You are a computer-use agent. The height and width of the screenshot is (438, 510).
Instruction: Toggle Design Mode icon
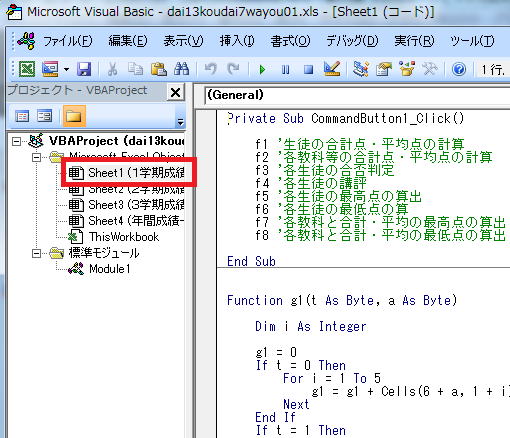332,69
